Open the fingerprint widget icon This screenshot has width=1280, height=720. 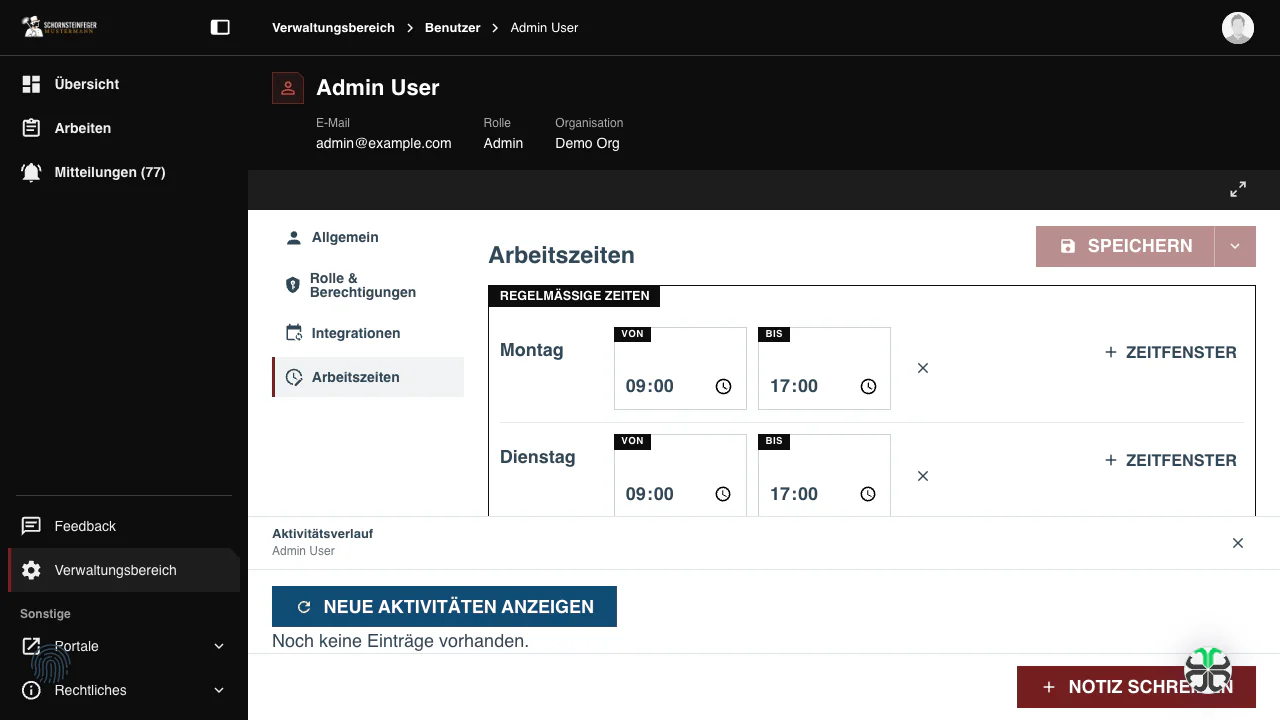point(51,663)
